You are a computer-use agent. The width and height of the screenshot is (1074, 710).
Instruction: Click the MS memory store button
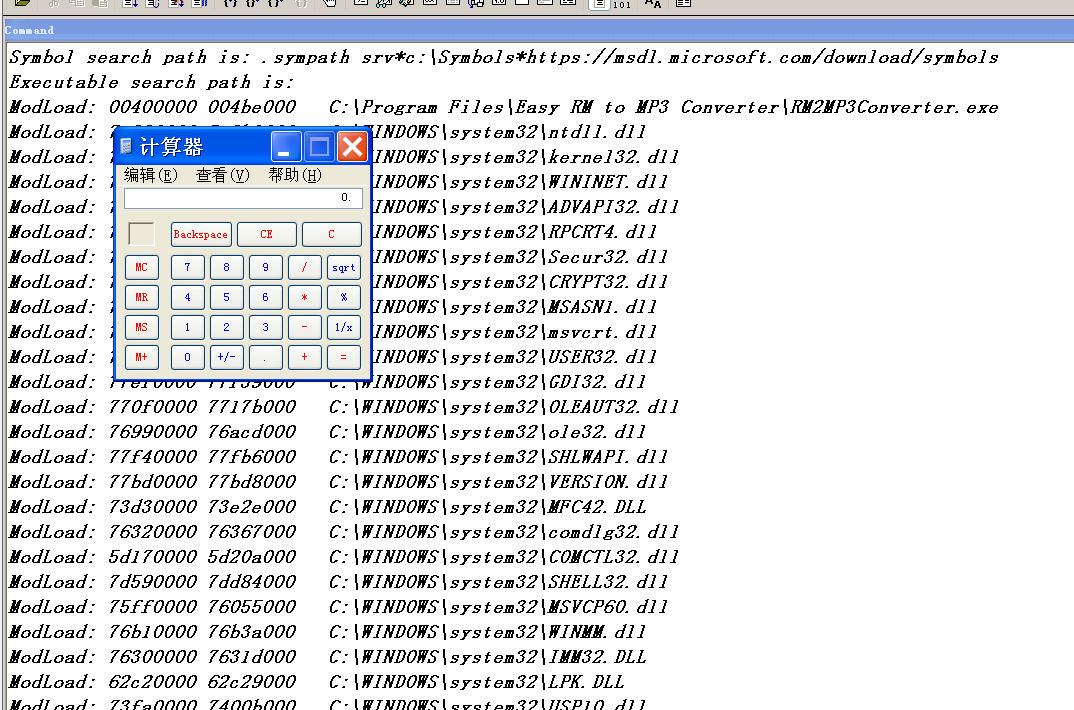142,327
